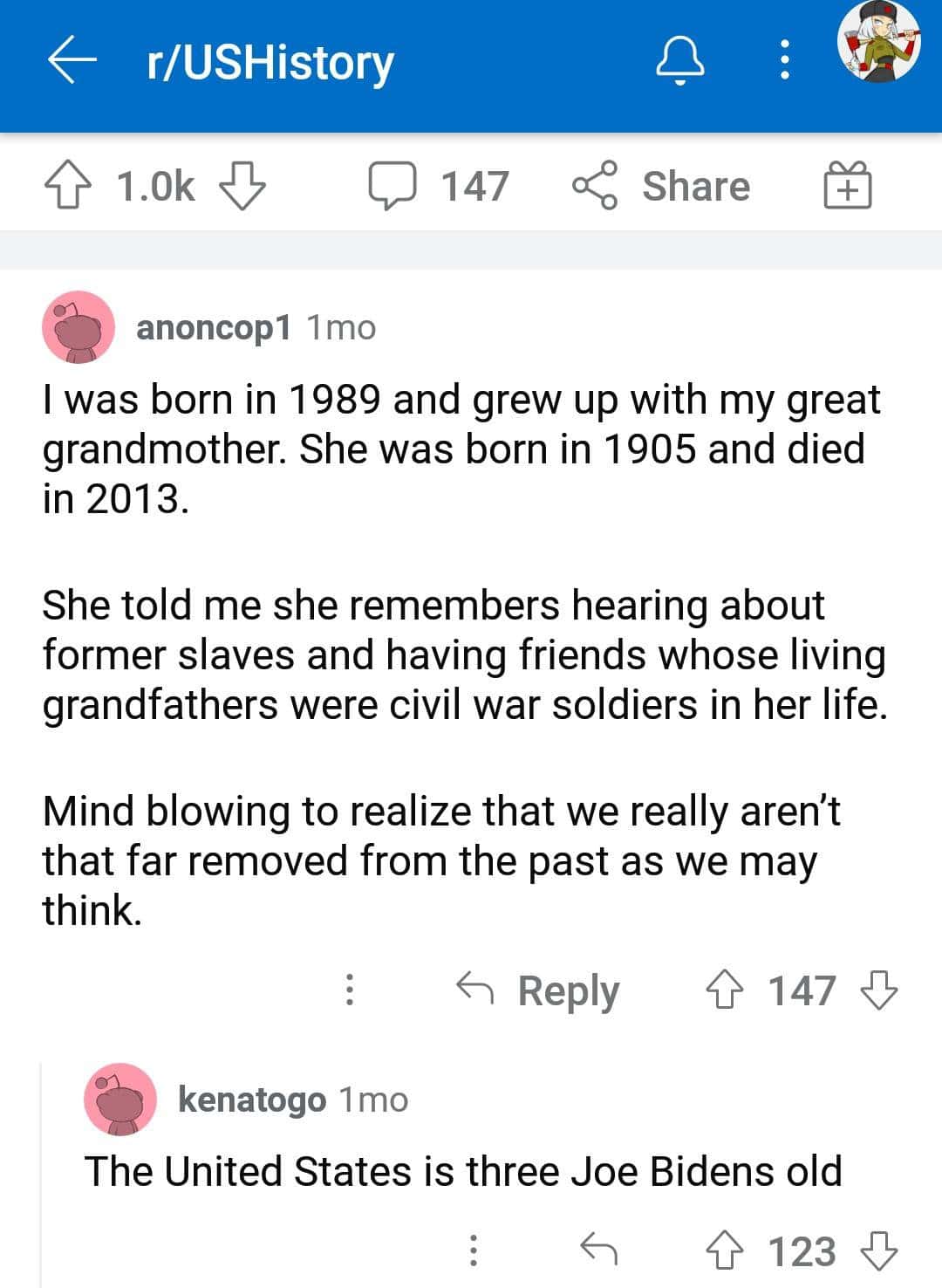Reply to anoncop1's comment
This screenshot has width=942, height=1288.
538,990
